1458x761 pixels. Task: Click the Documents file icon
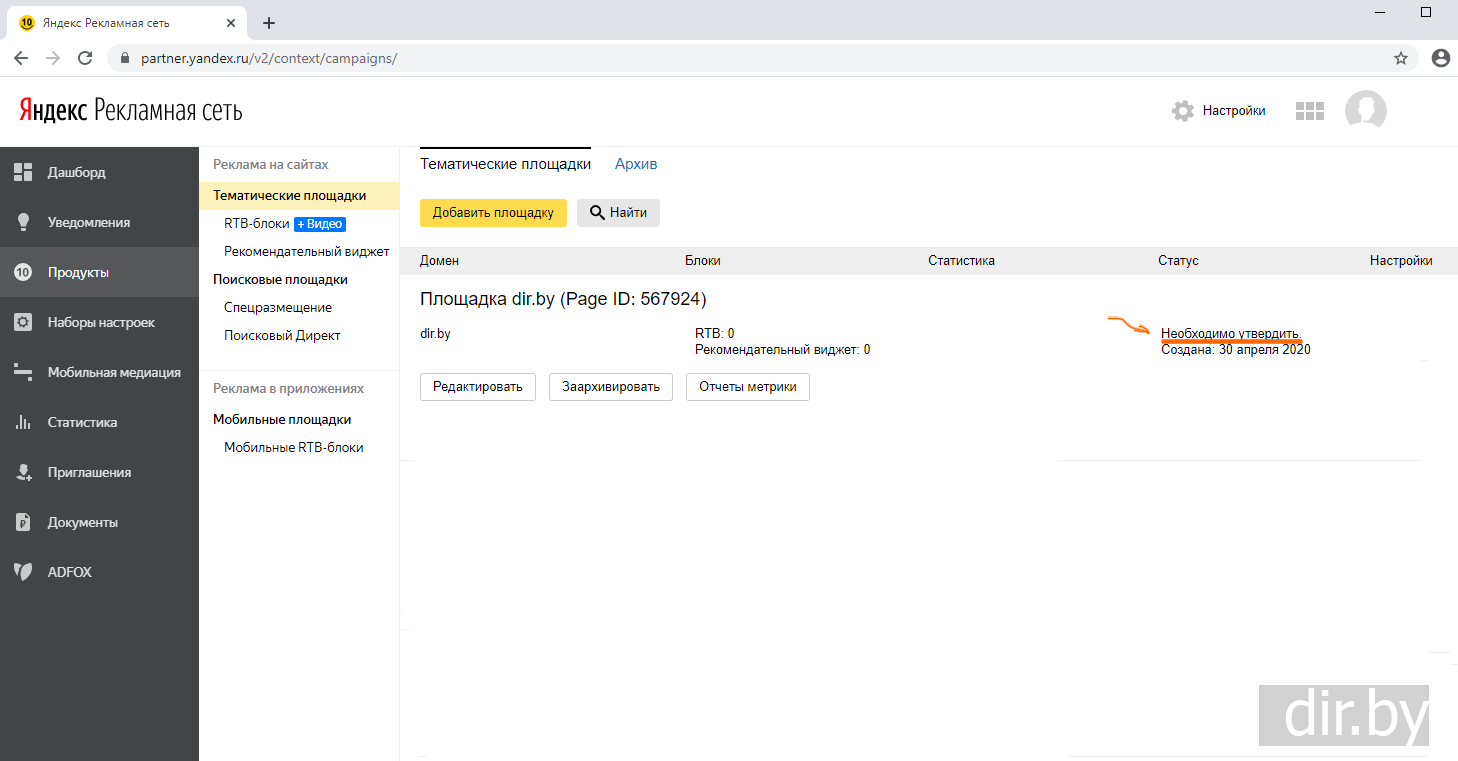pyautogui.click(x=23, y=522)
